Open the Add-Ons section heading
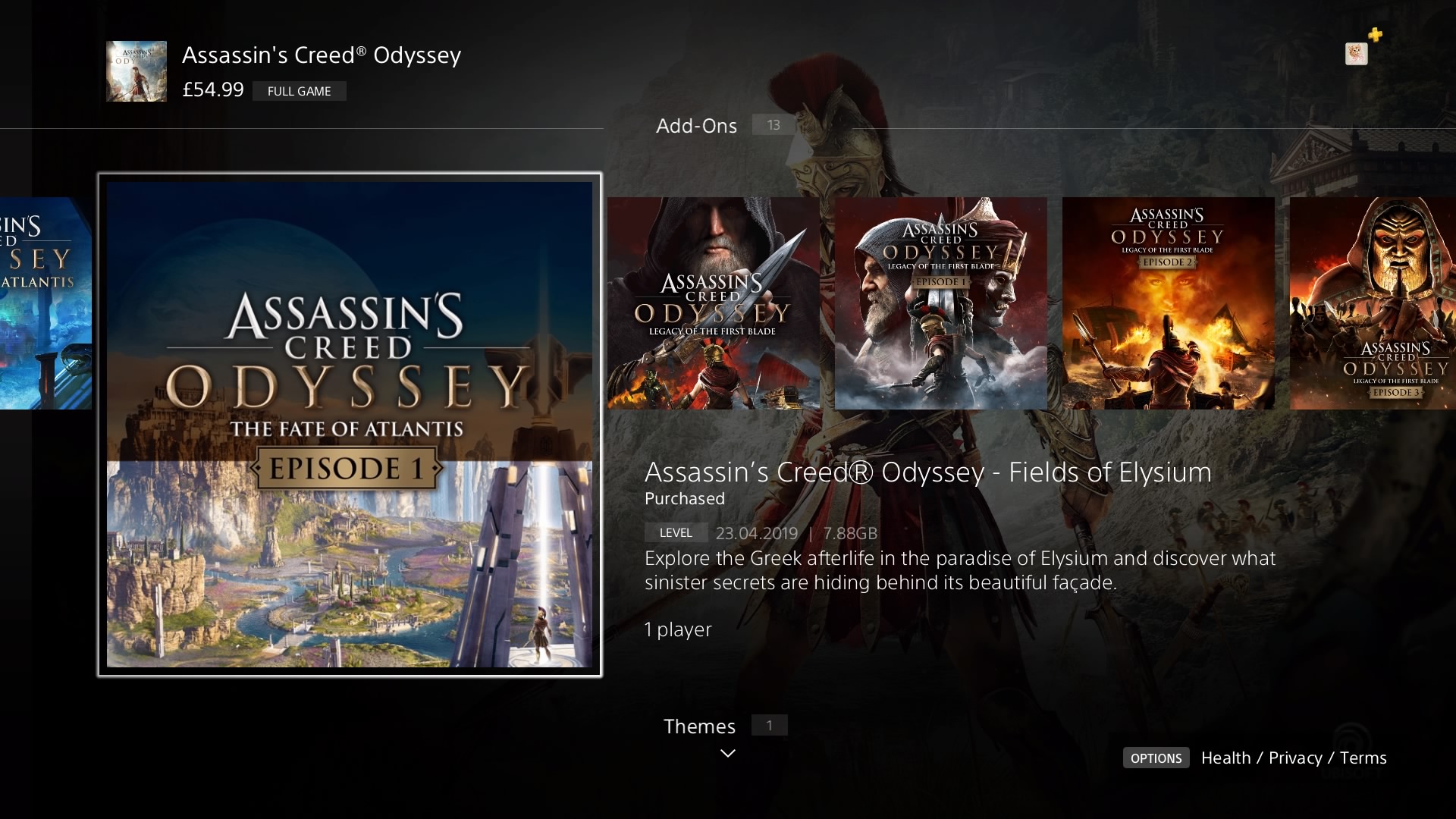 (696, 126)
